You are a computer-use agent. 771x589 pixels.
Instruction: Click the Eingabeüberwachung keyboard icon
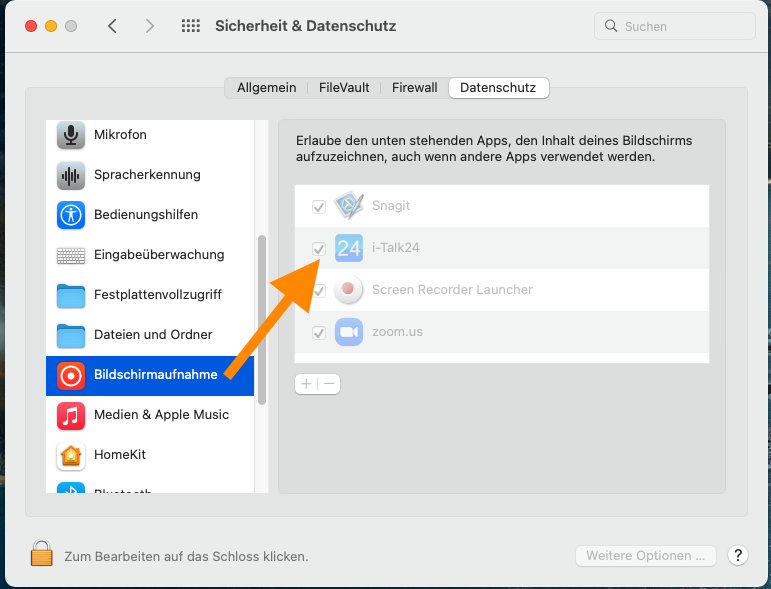pos(71,255)
